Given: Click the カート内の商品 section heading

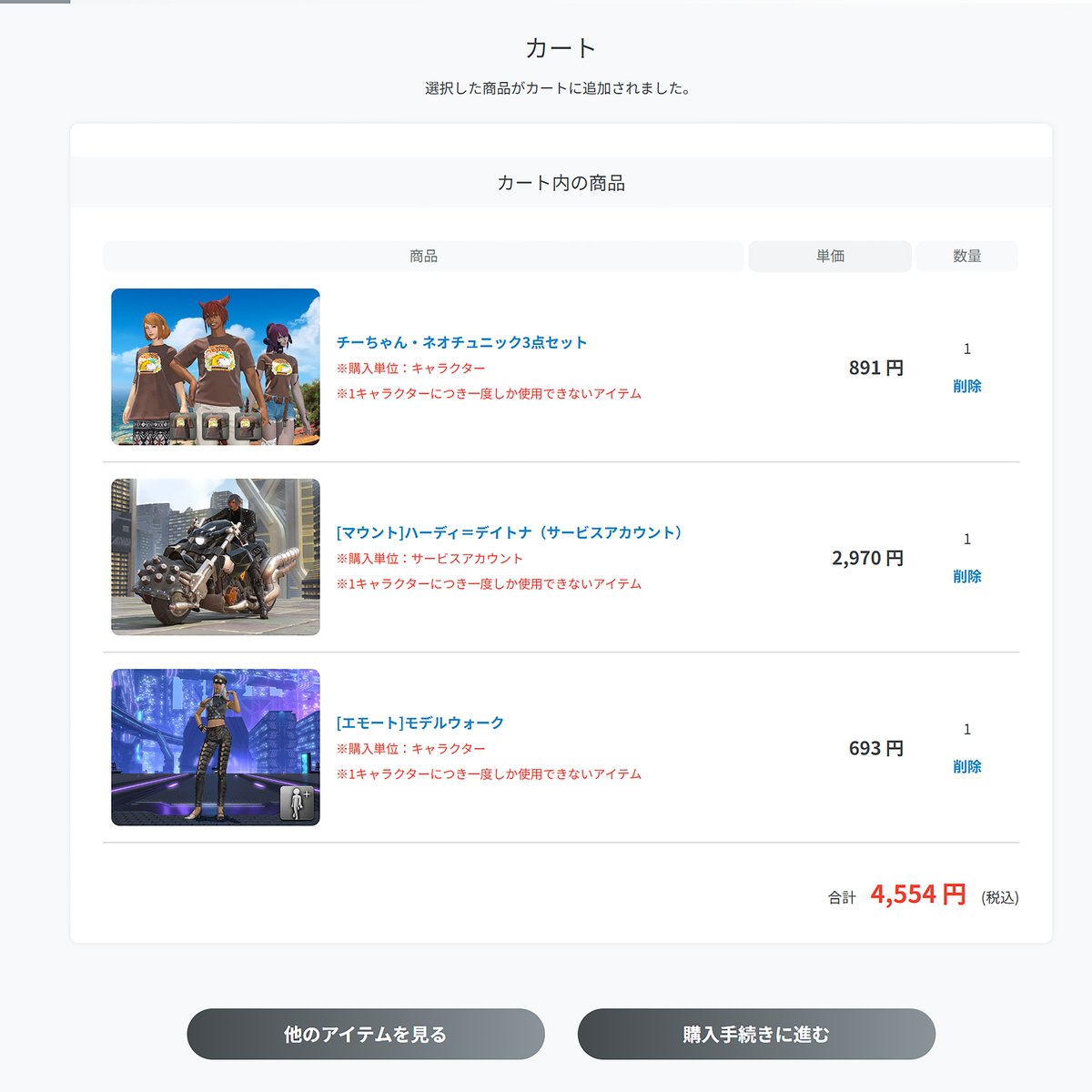Looking at the screenshot, I should tap(561, 183).
